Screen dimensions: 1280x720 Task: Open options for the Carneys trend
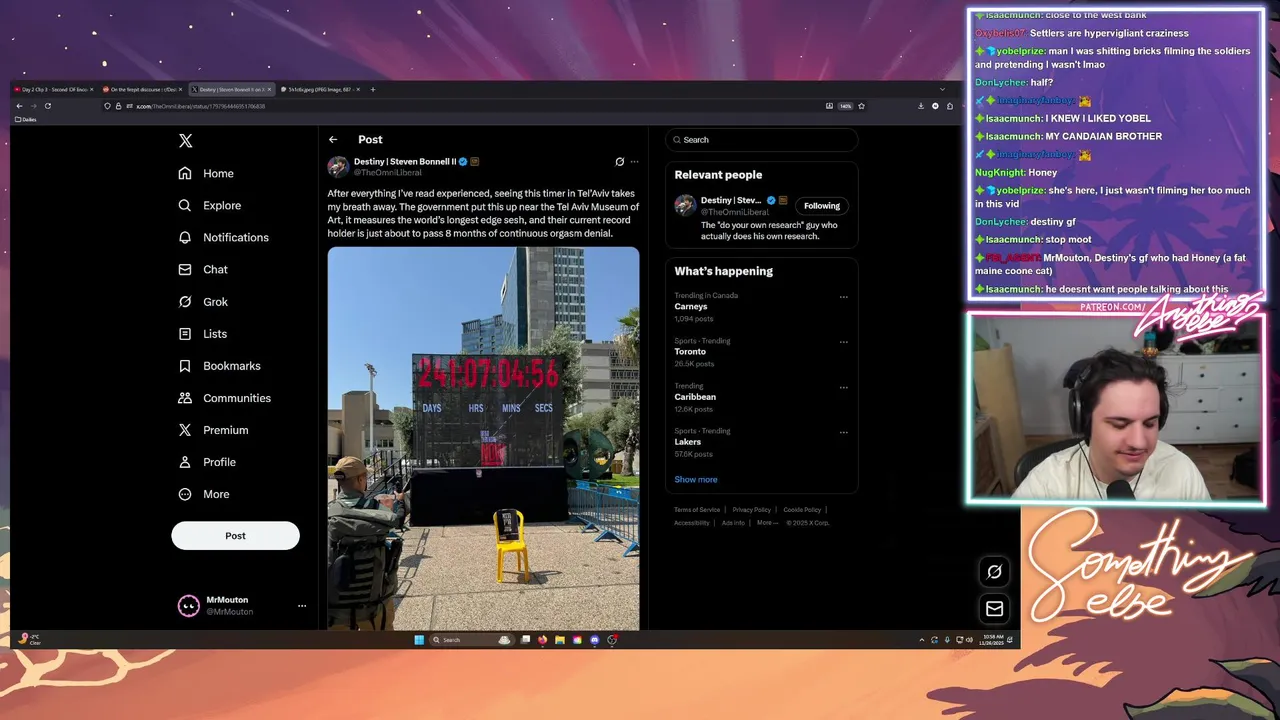[x=844, y=297]
